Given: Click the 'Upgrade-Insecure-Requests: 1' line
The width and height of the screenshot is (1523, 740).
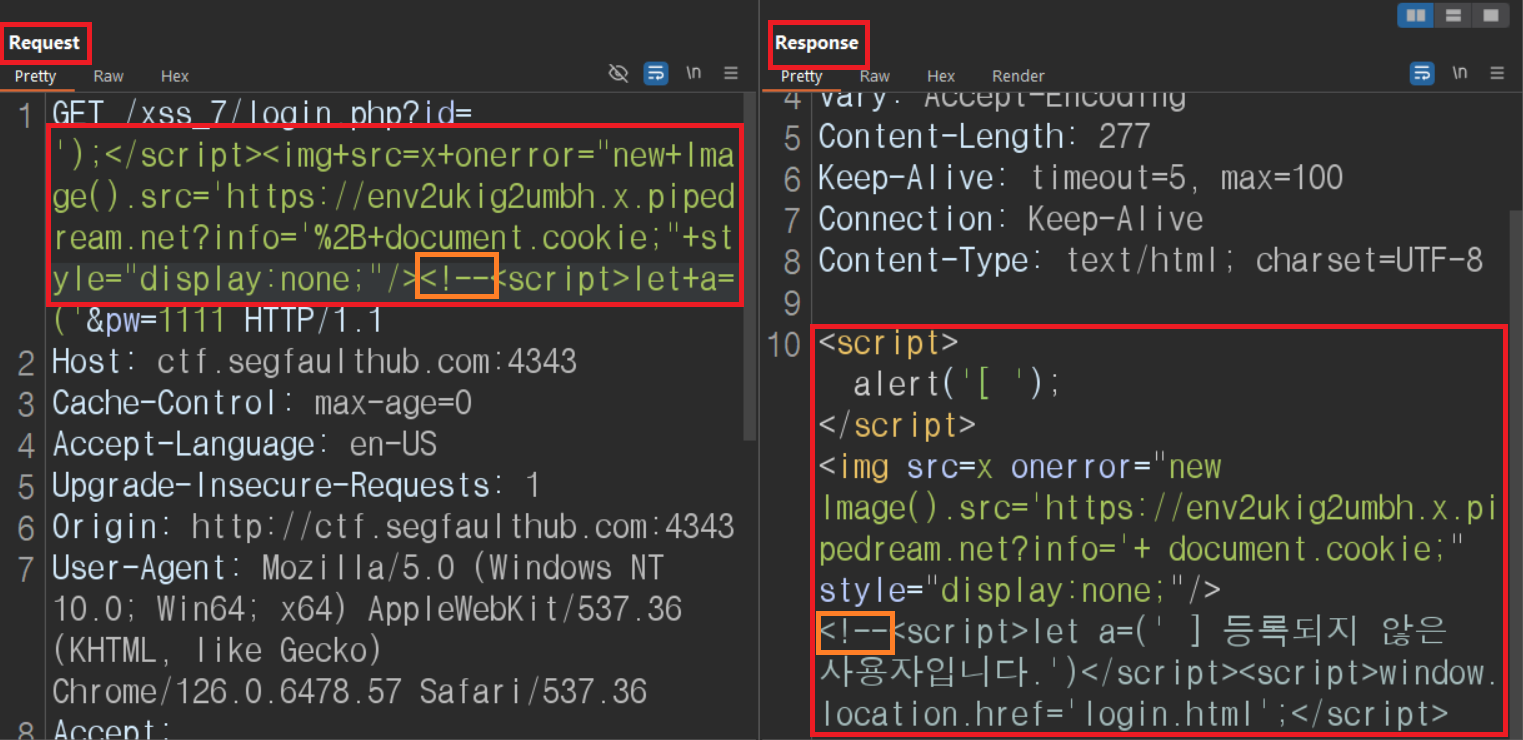Looking at the screenshot, I should [296, 485].
